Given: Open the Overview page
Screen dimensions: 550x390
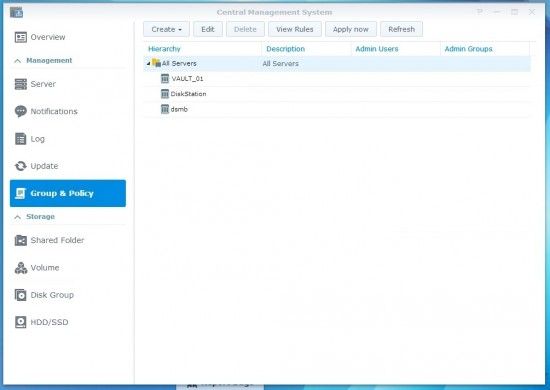Looking at the screenshot, I should click(68, 37).
